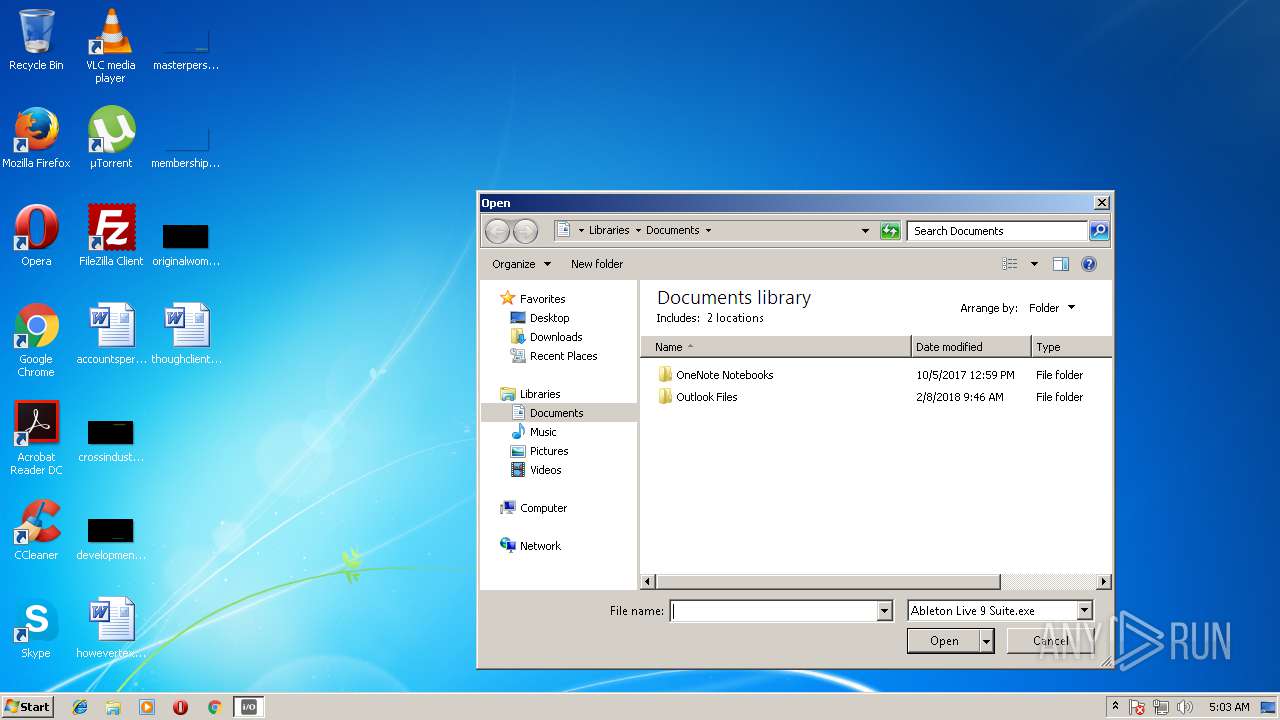Open Mozilla Firefox desktop shortcut

point(36,138)
